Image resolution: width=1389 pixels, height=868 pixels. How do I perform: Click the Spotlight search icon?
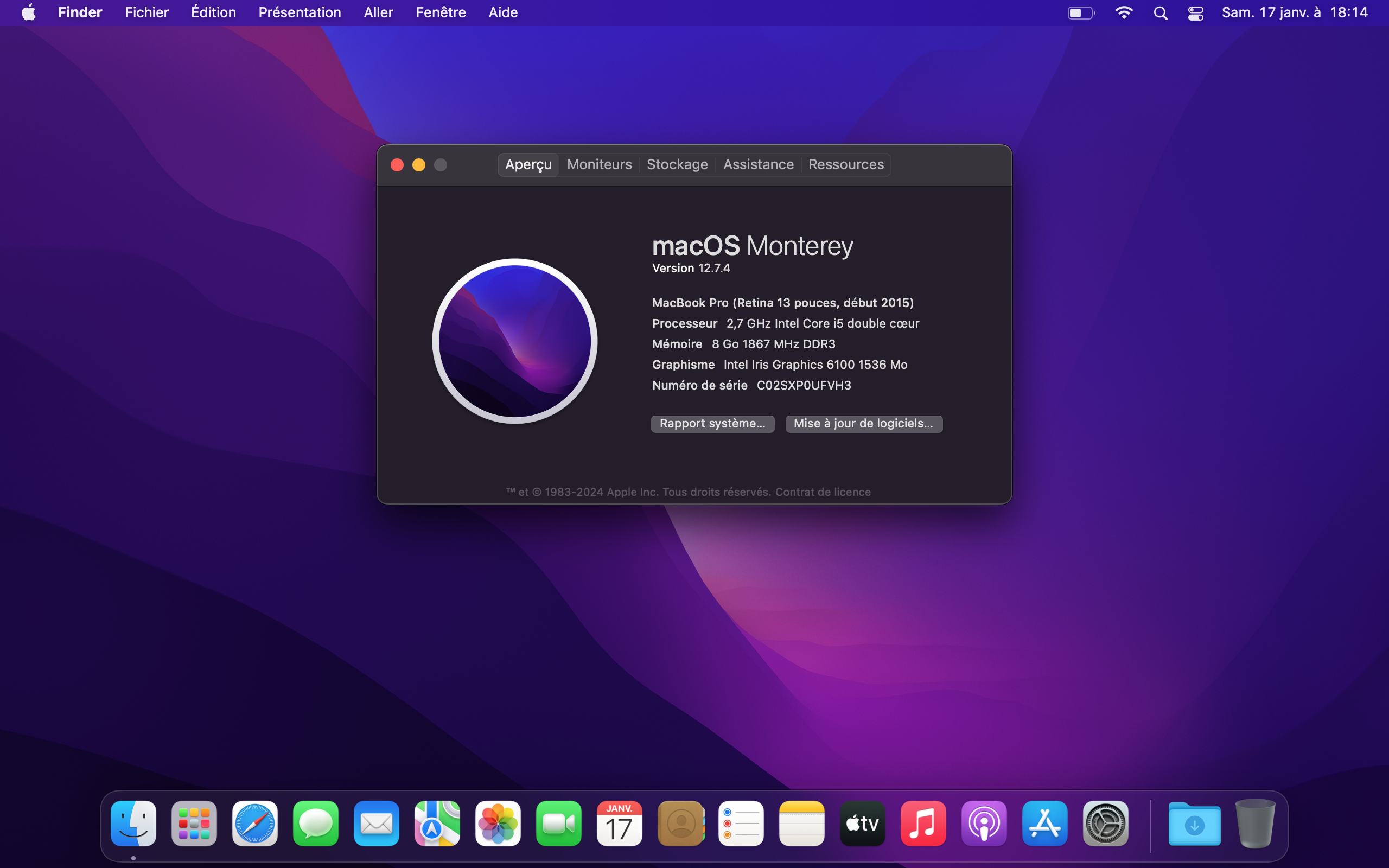[1160, 12]
